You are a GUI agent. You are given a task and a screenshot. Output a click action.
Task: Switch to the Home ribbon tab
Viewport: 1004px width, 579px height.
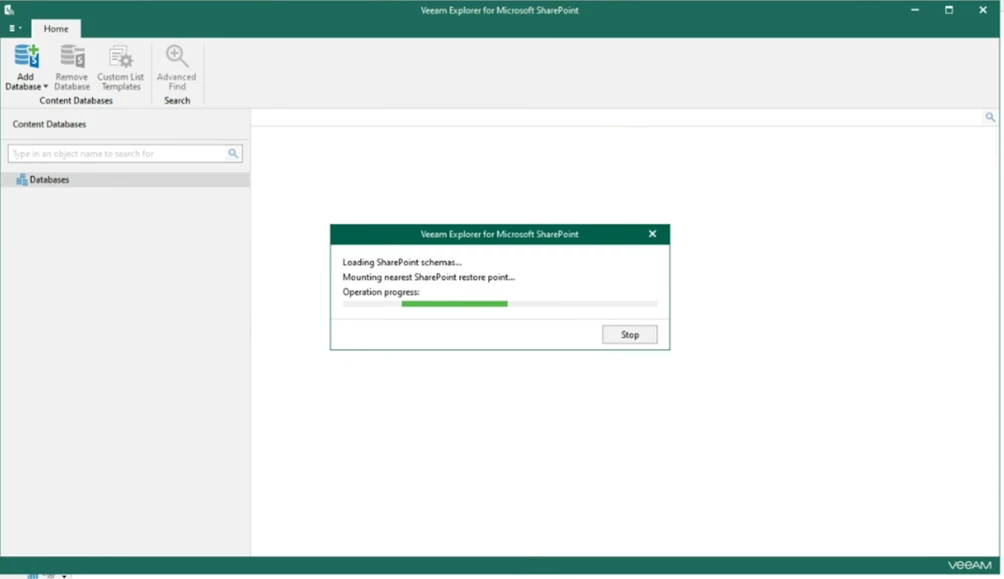(56, 29)
